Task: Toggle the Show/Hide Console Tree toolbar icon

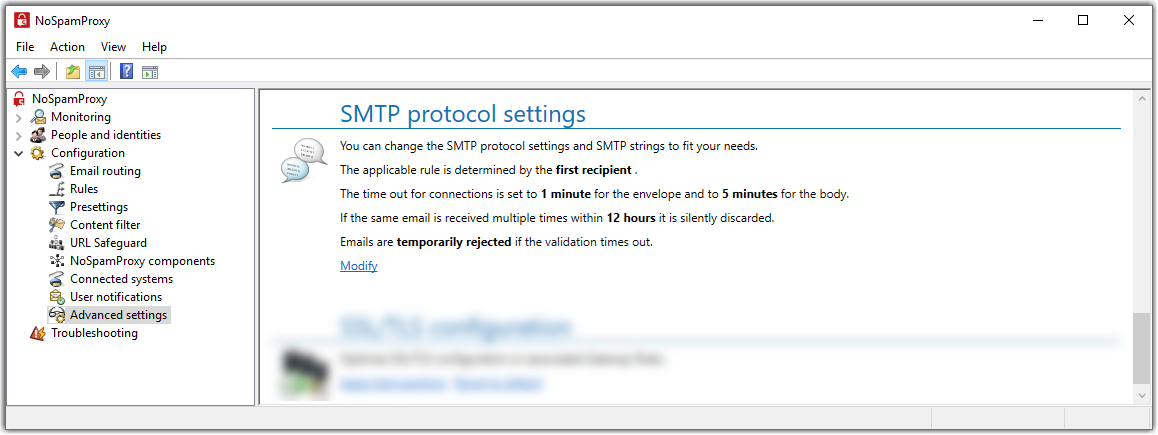Action: pos(96,72)
